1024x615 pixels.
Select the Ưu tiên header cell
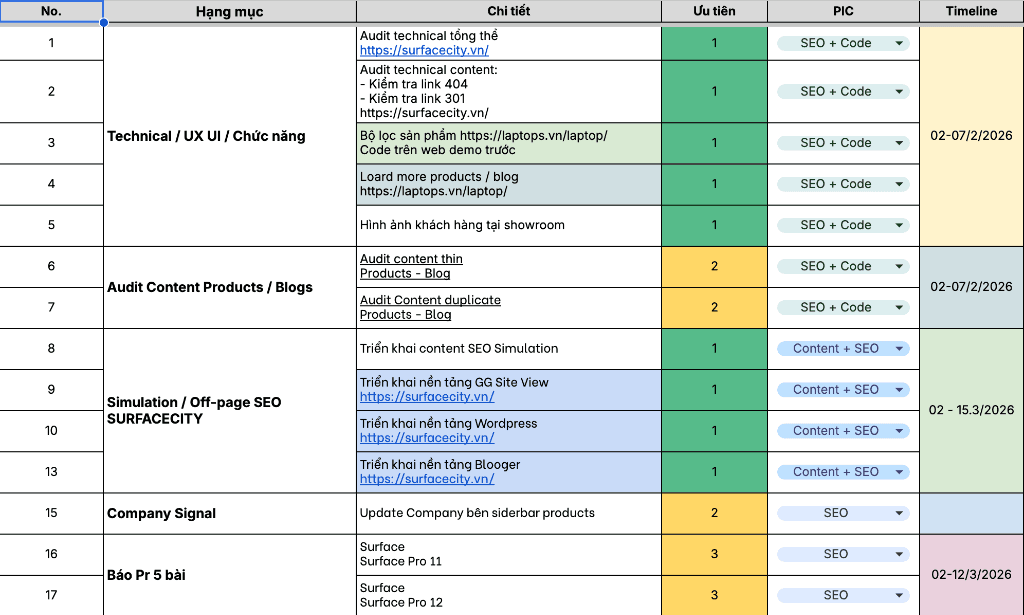(714, 11)
